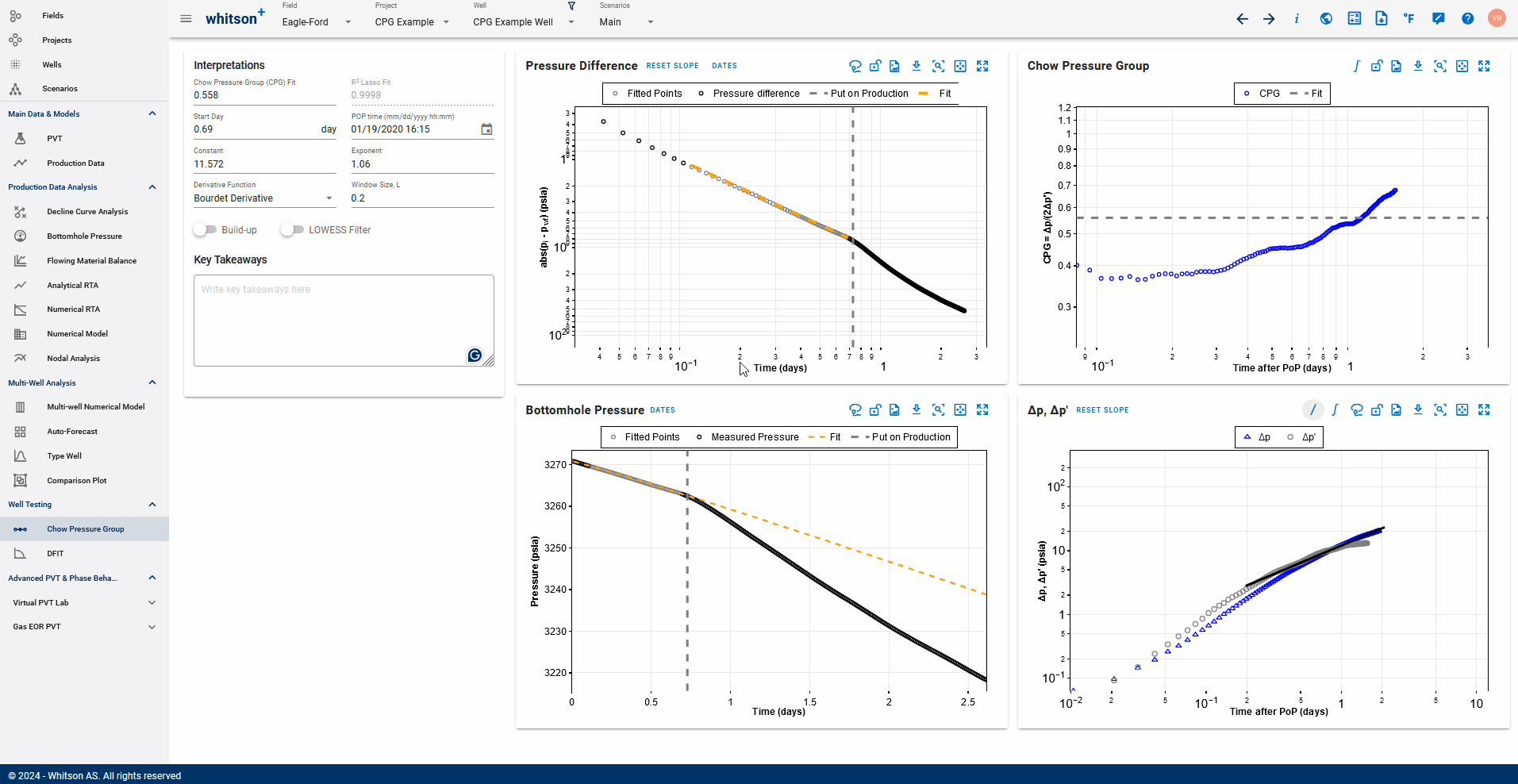Hide Fitted Points in Pressure Difference legend

coord(646,94)
